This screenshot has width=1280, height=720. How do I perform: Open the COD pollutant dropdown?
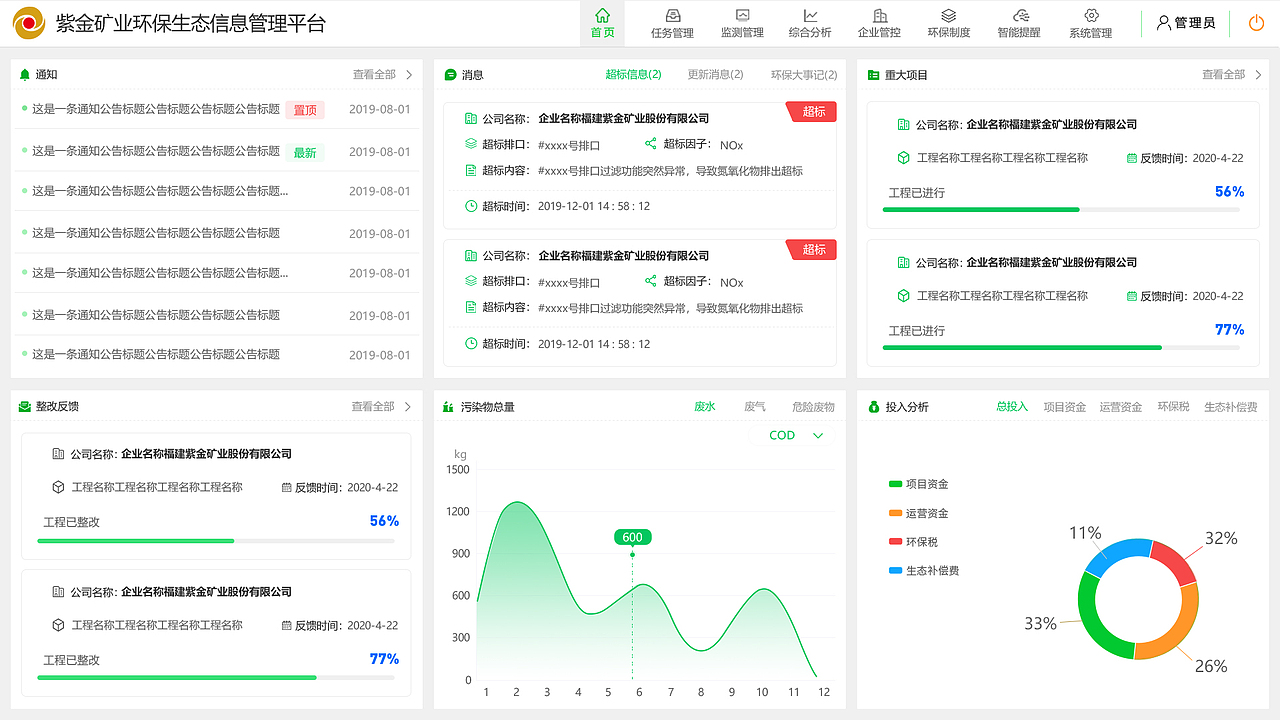tap(790, 435)
